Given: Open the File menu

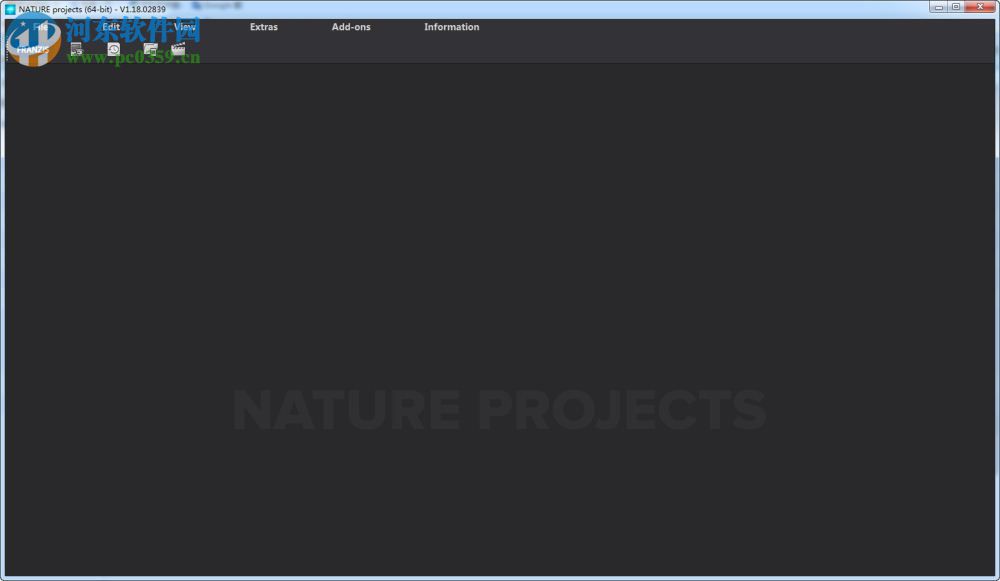Looking at the screenshot, I should (40, 27).
